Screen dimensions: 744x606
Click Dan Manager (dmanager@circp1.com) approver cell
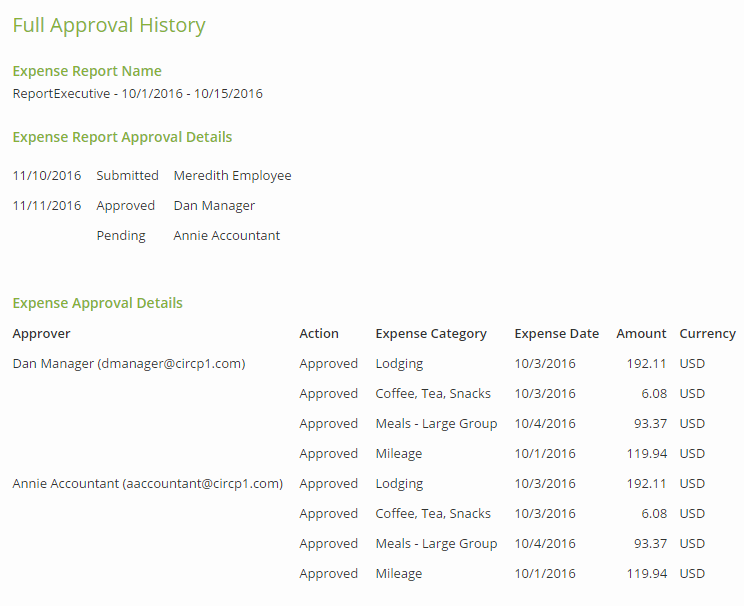(128, 364)
